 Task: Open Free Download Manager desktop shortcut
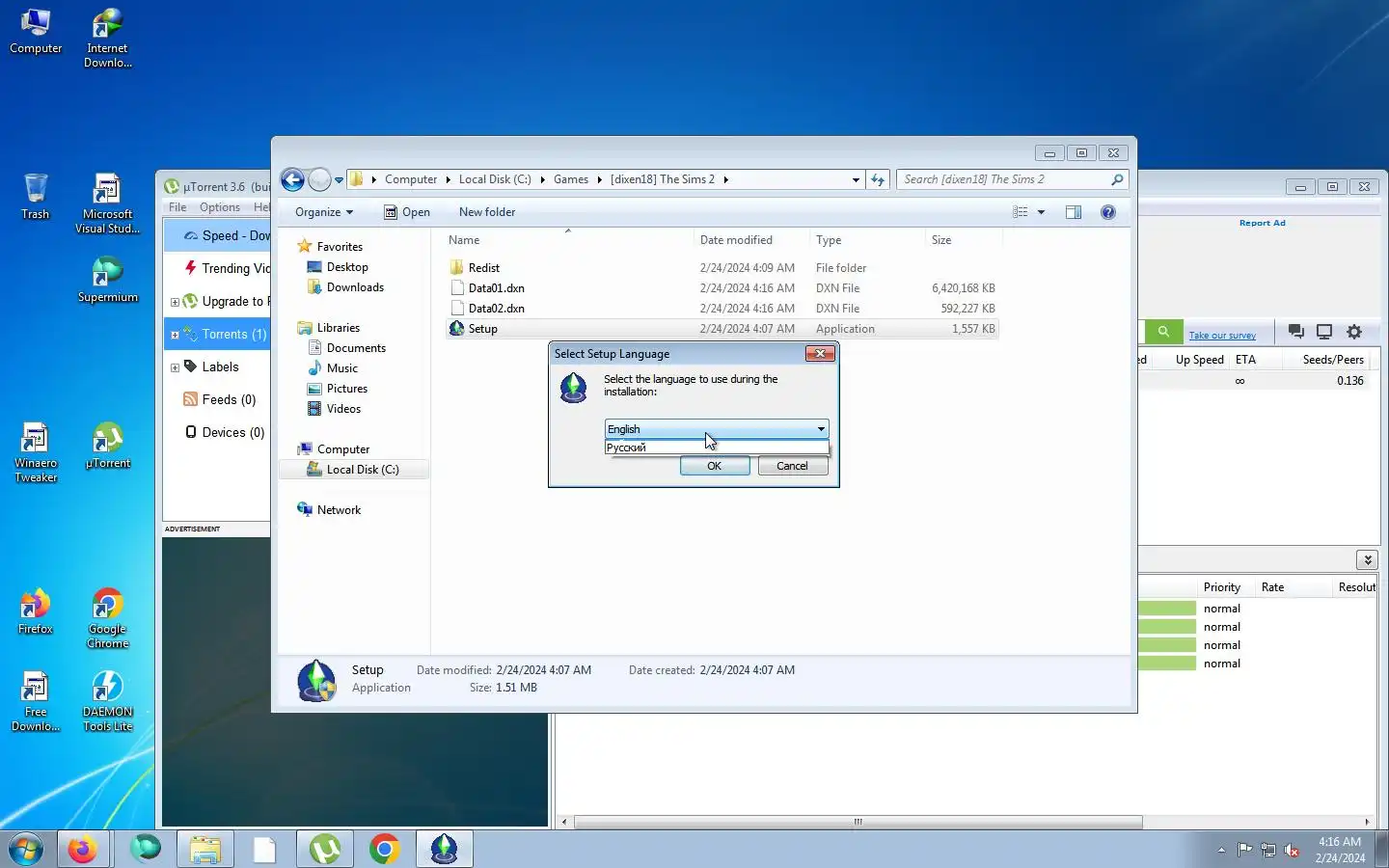tap(36, 701)
